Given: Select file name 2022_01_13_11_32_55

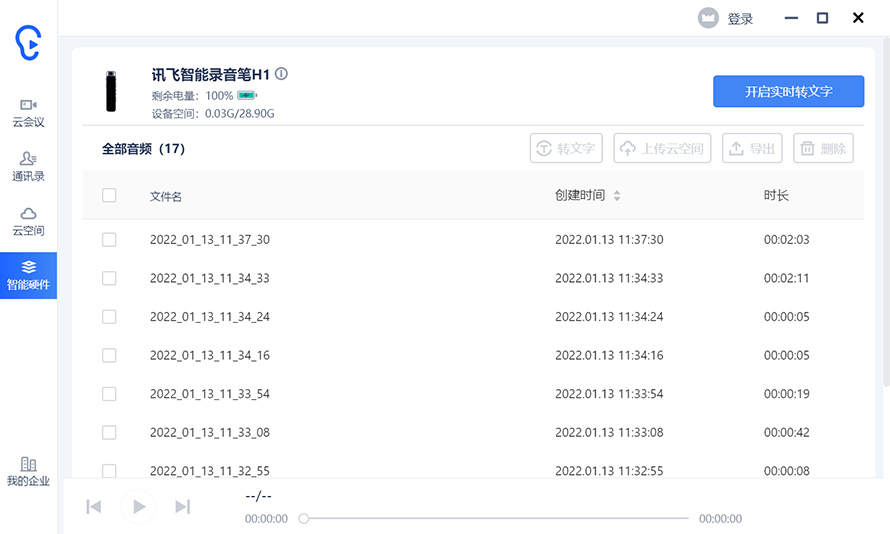Looking at the screenshot, I should [209, 470].
